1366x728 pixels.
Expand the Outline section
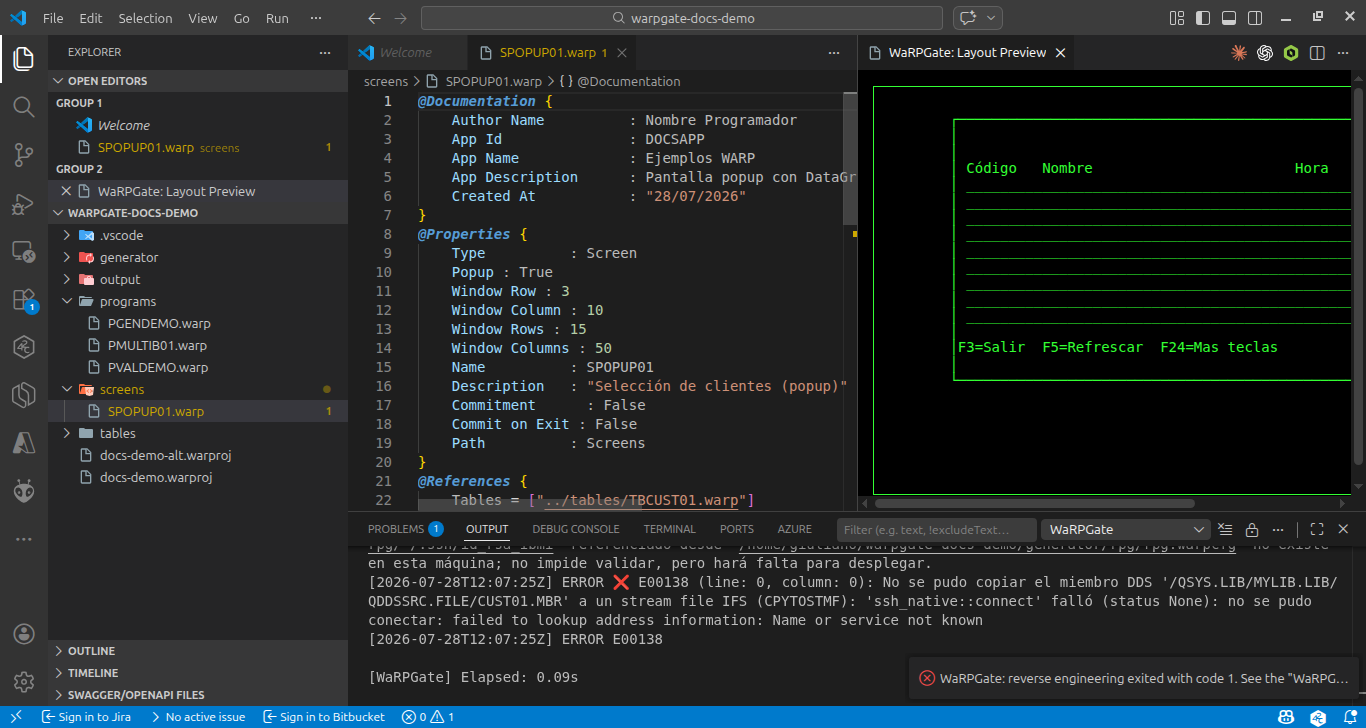coord(198,651)
